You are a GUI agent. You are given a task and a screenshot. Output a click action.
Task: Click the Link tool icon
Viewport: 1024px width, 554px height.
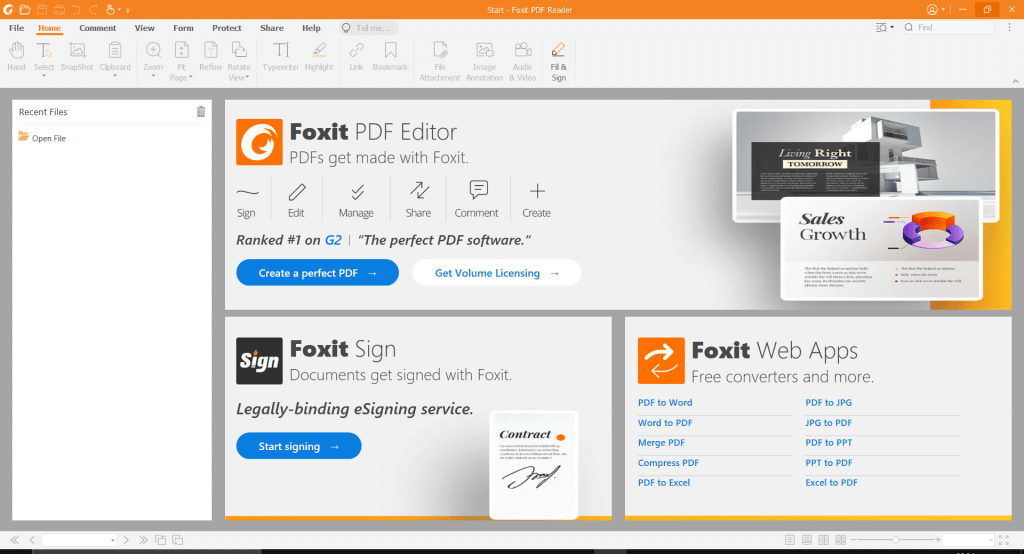tap(356, 51)
